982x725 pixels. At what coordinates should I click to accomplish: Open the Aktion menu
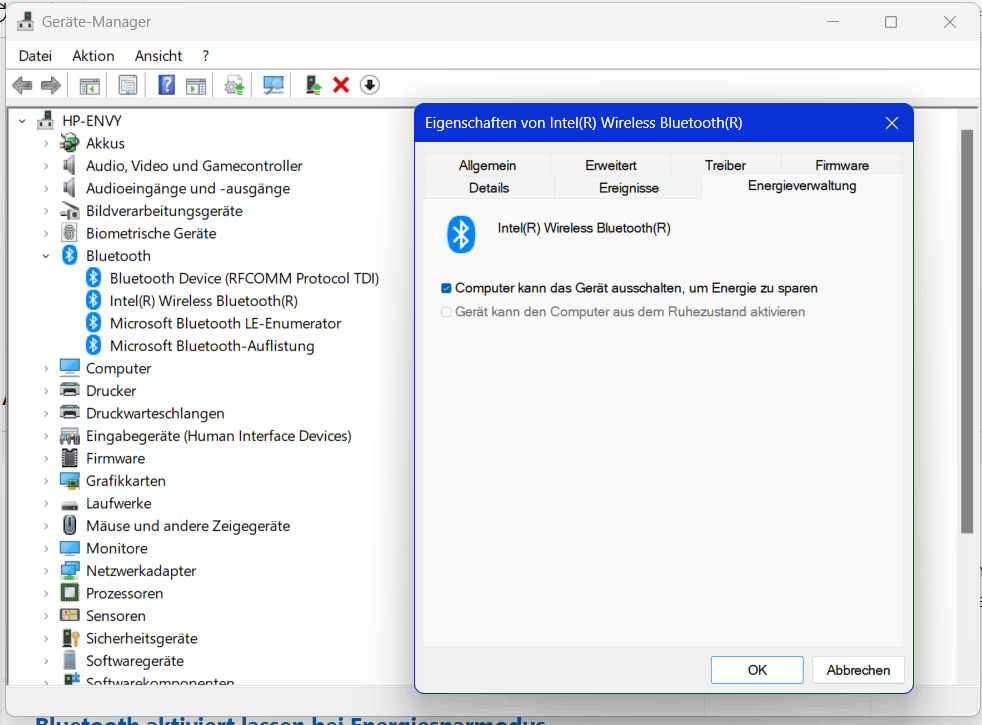[93, 56]
